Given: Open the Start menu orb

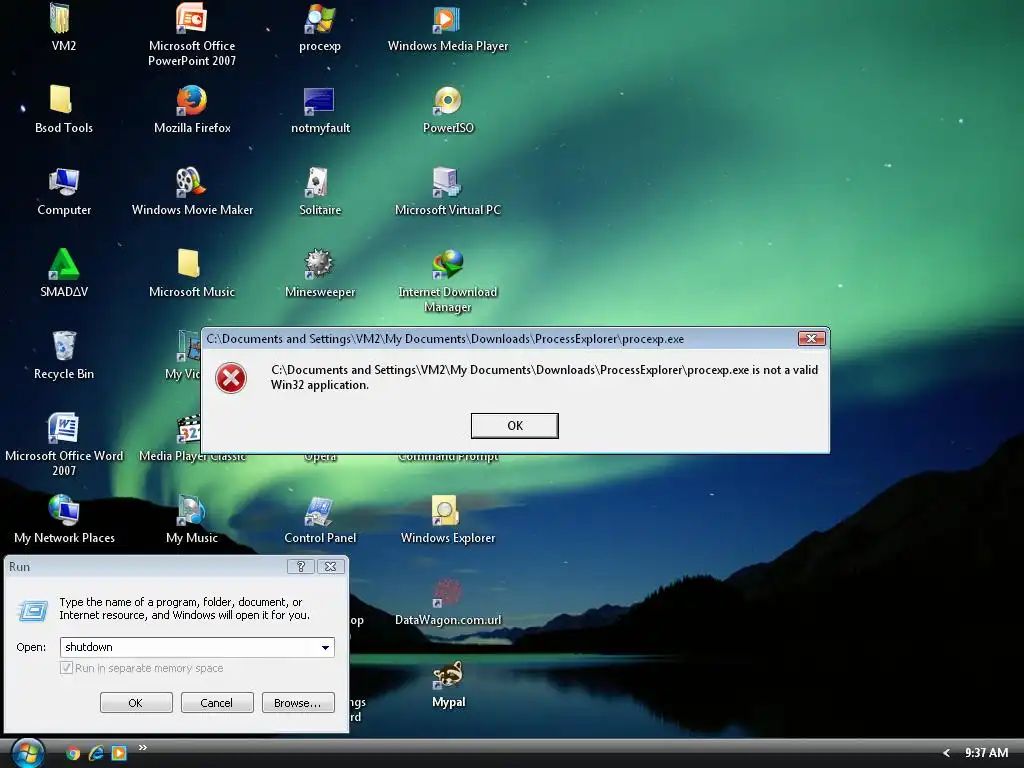Looking at the screenshot, I should pyautogui.click(x=28, y=753).
